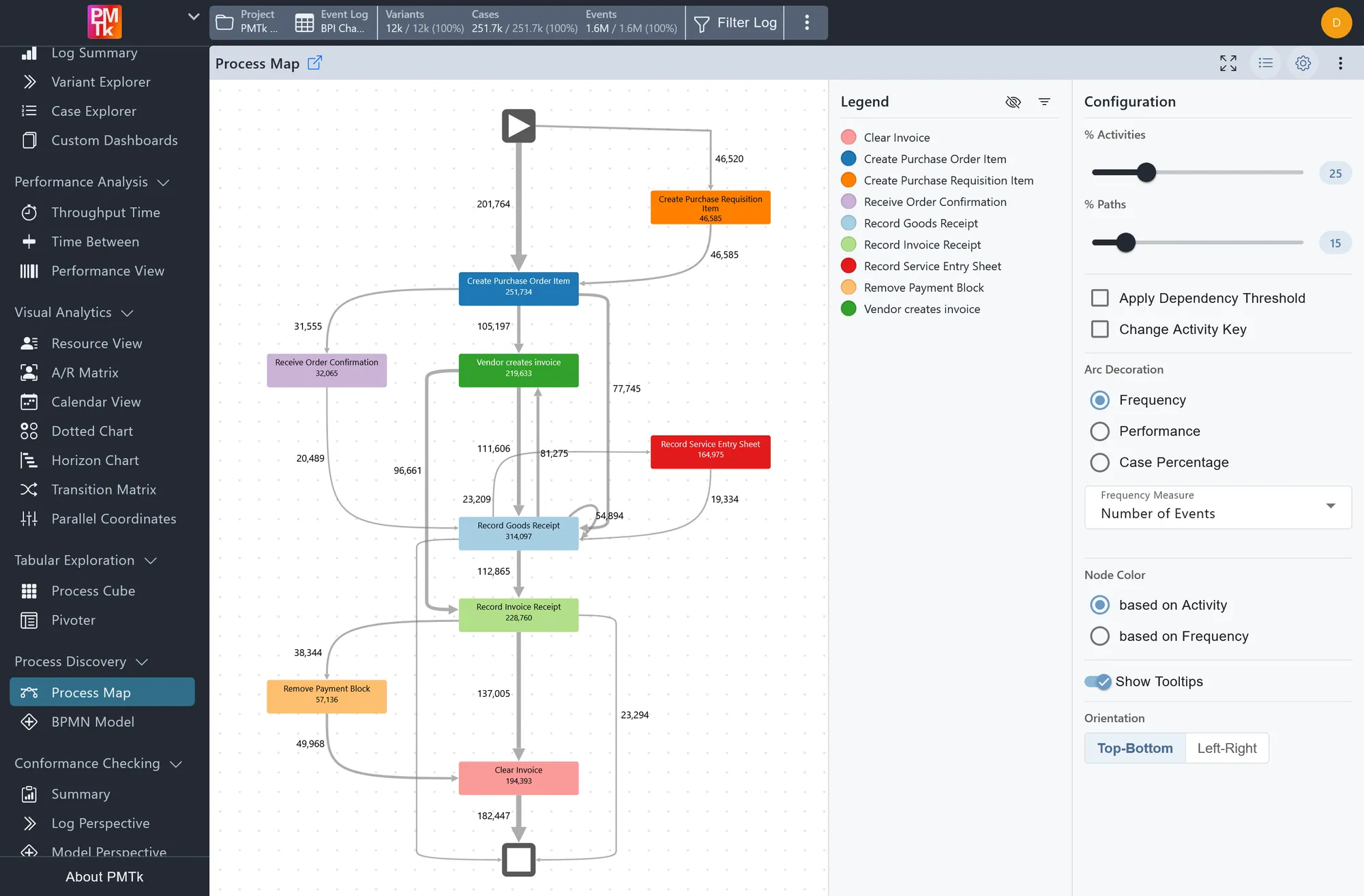1364x896 pixels.
Task: Click the process start node
Action: click(x=518, y=126)
